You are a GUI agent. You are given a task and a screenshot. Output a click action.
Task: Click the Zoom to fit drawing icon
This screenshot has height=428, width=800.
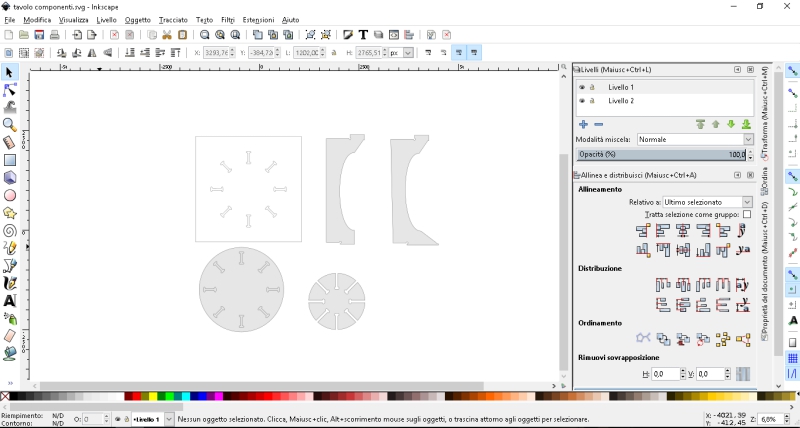(220, 35)
